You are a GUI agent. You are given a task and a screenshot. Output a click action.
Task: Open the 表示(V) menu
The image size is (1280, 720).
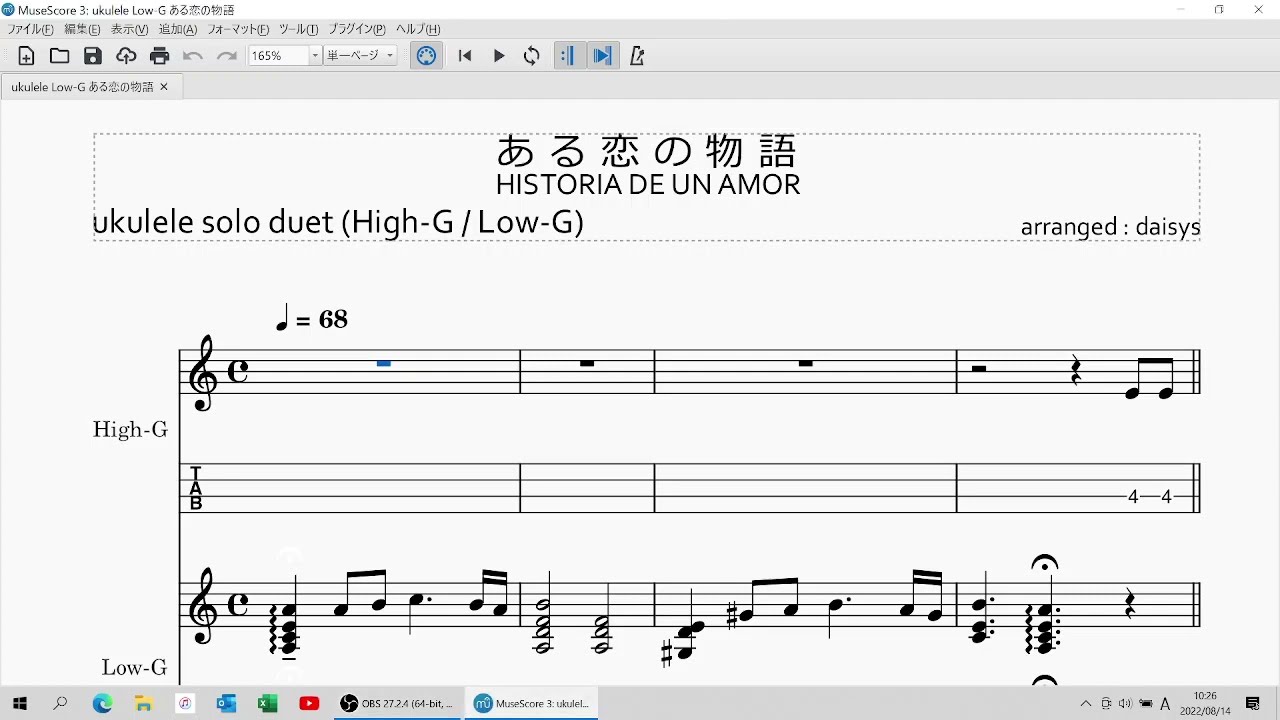pyautogui.click(x=130, y=30)
